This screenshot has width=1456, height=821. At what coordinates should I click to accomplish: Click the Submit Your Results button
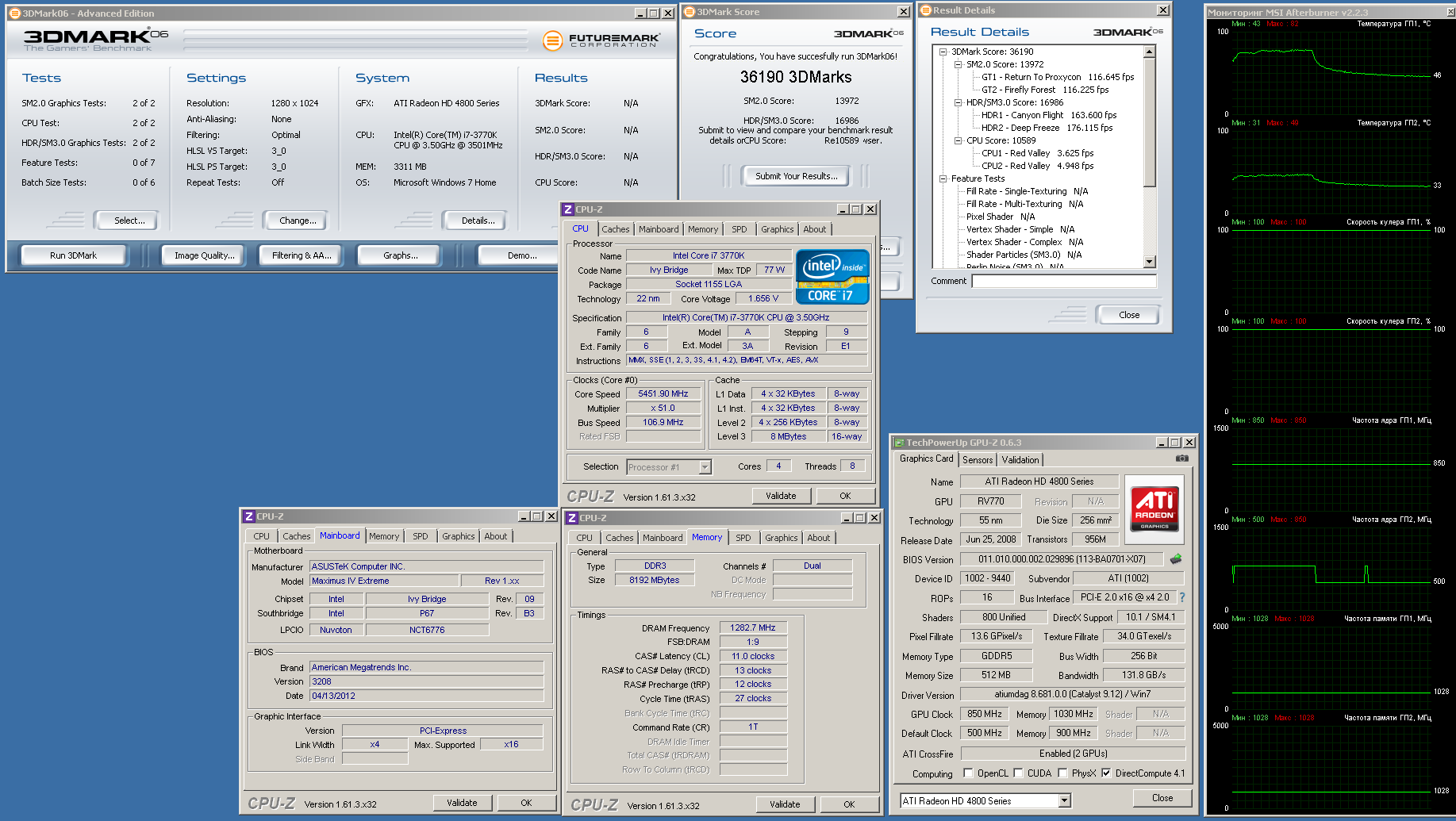pos(796,176)
